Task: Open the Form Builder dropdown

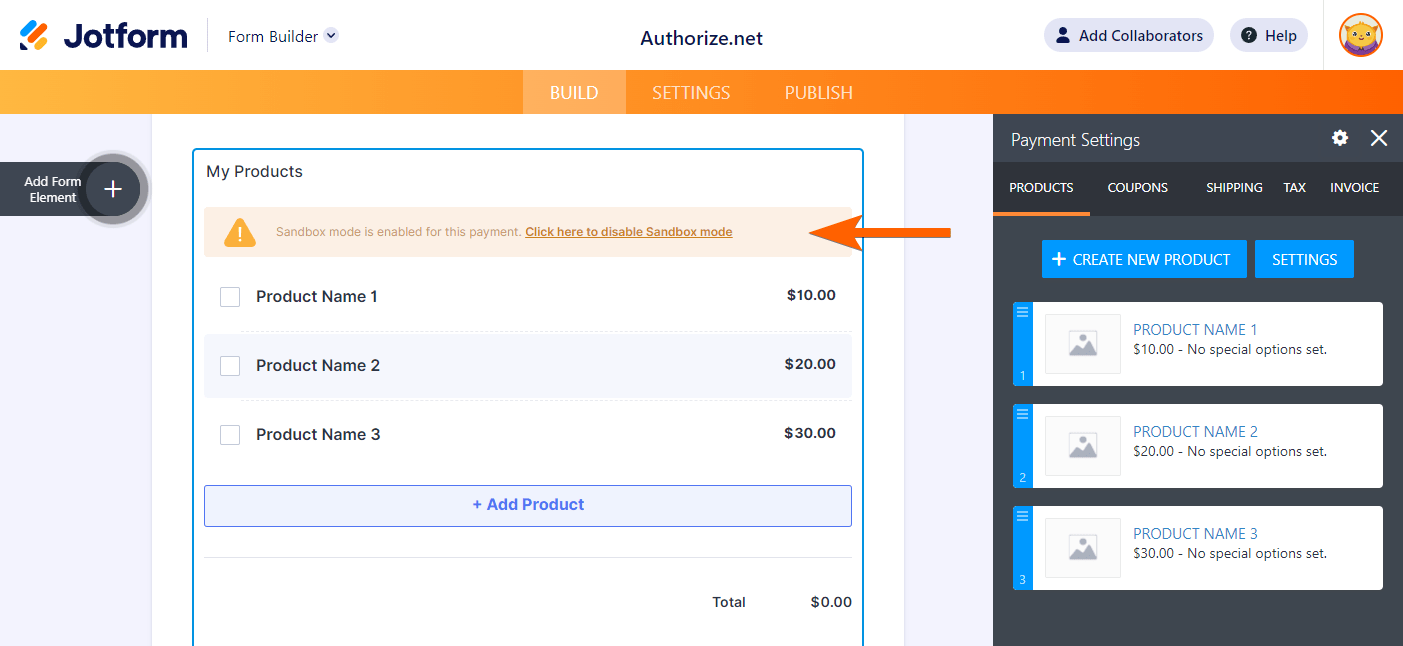Action: 282,34
